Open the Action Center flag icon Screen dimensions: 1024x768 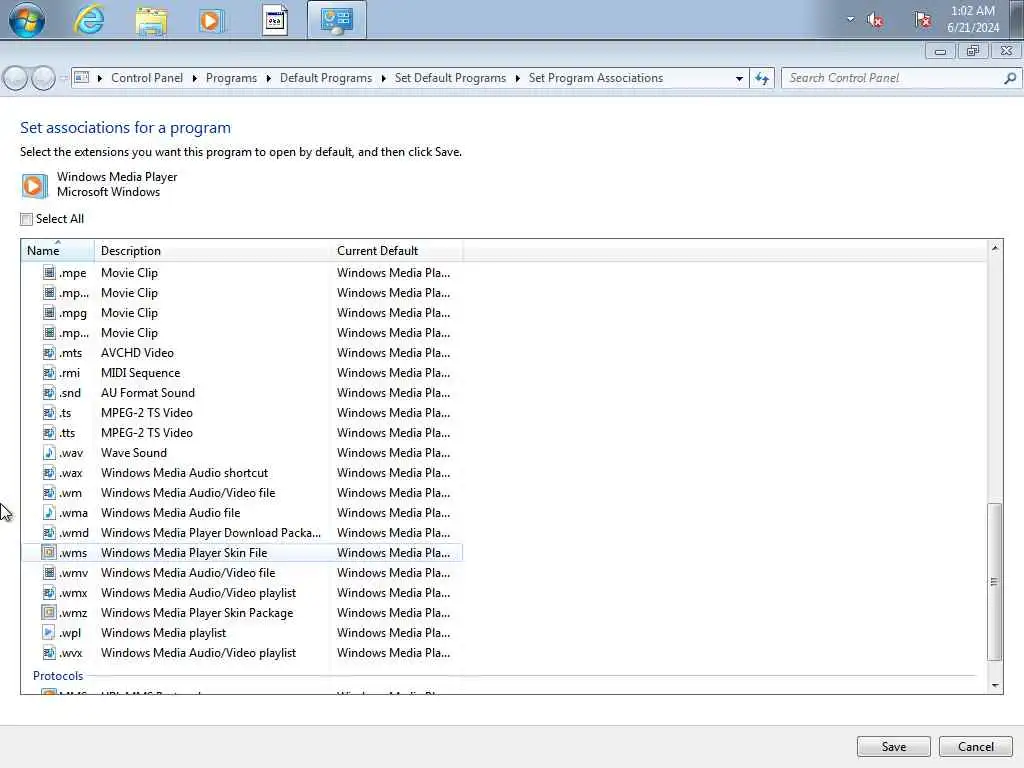point(923,20)
